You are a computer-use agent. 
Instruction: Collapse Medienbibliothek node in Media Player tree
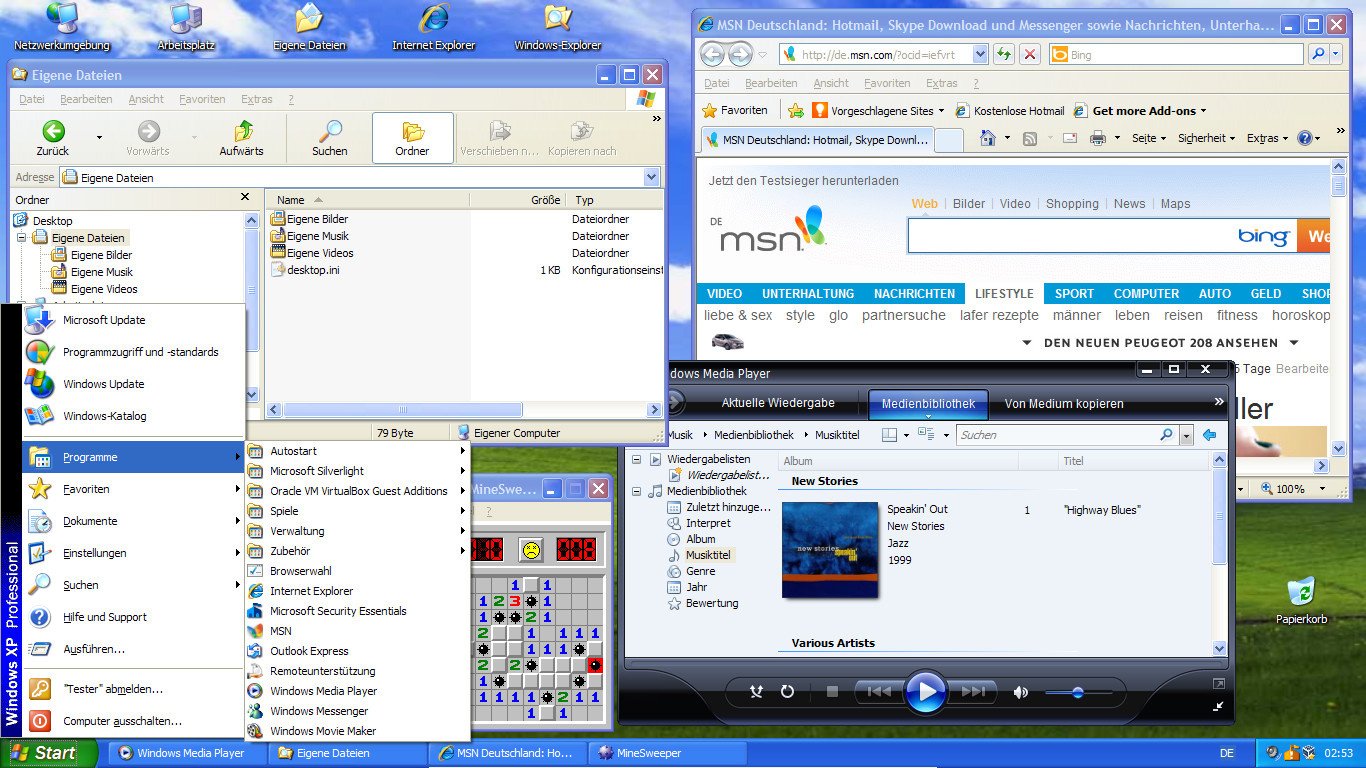pyautogui.click(x=636, y=491)
